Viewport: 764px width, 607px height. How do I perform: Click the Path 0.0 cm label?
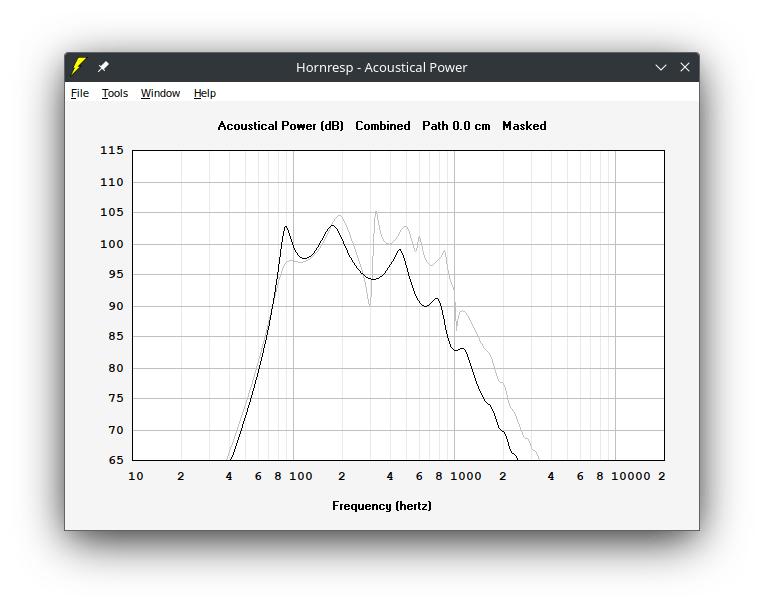tap(456, 126)
